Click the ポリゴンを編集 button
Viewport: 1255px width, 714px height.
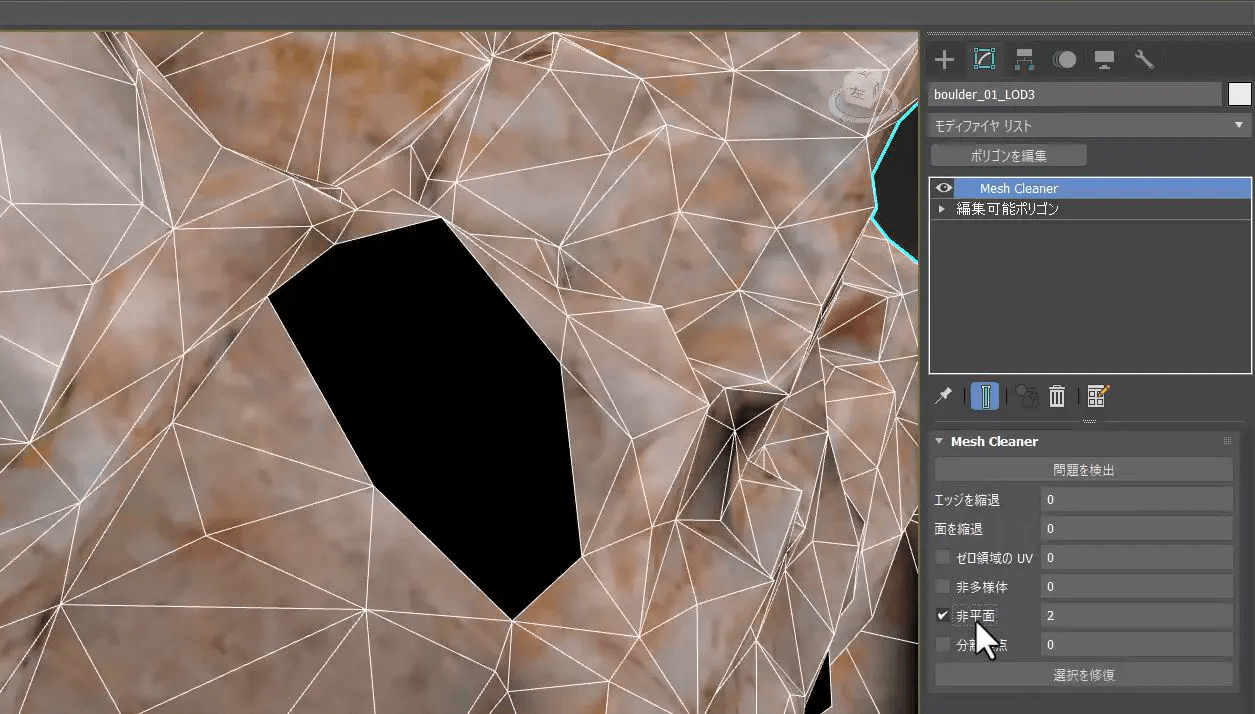click(x=1008, y=156)
